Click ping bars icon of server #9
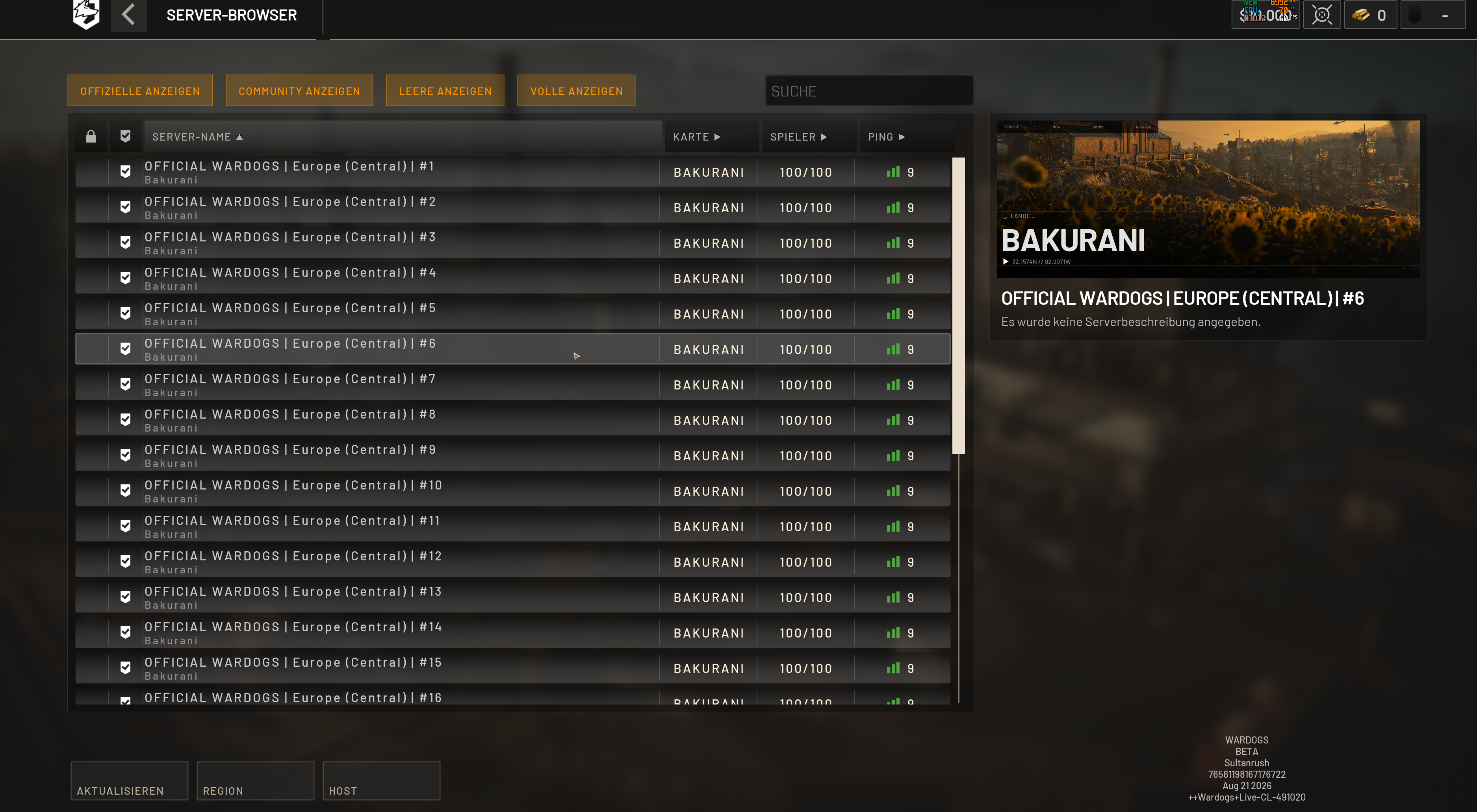This screenshot has width=1477, height=812. [x=893, y=455]
